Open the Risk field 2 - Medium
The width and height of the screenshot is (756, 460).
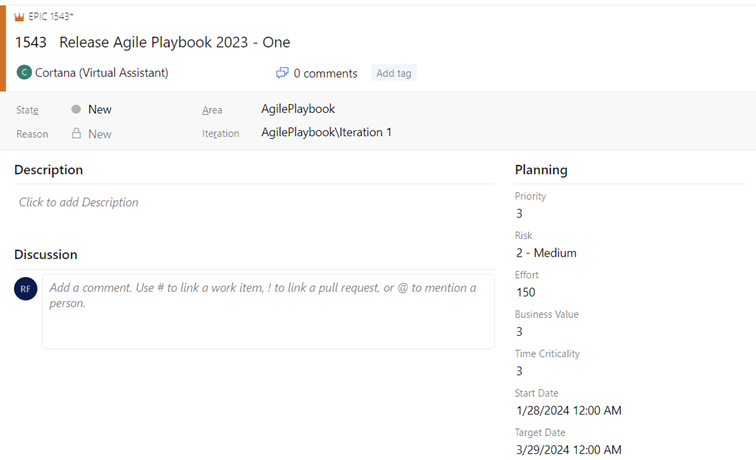tap(546, 253)
